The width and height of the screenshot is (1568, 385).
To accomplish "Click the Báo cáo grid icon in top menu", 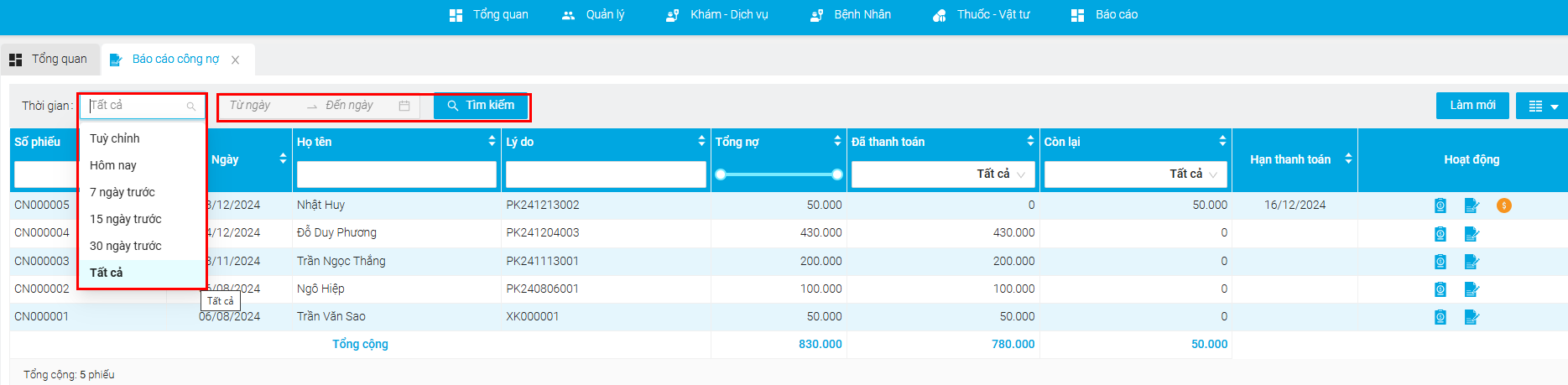I will [x=1078, y=15].
